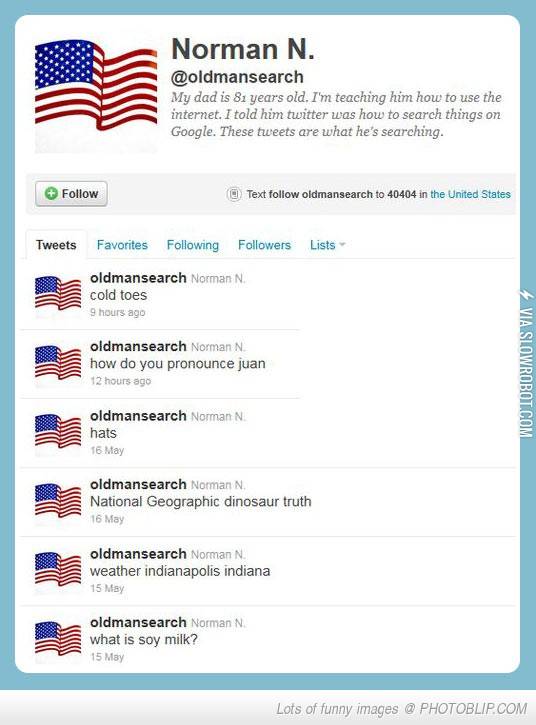
Task: Select the Tweets tab
Action: (x=56, y=245)
